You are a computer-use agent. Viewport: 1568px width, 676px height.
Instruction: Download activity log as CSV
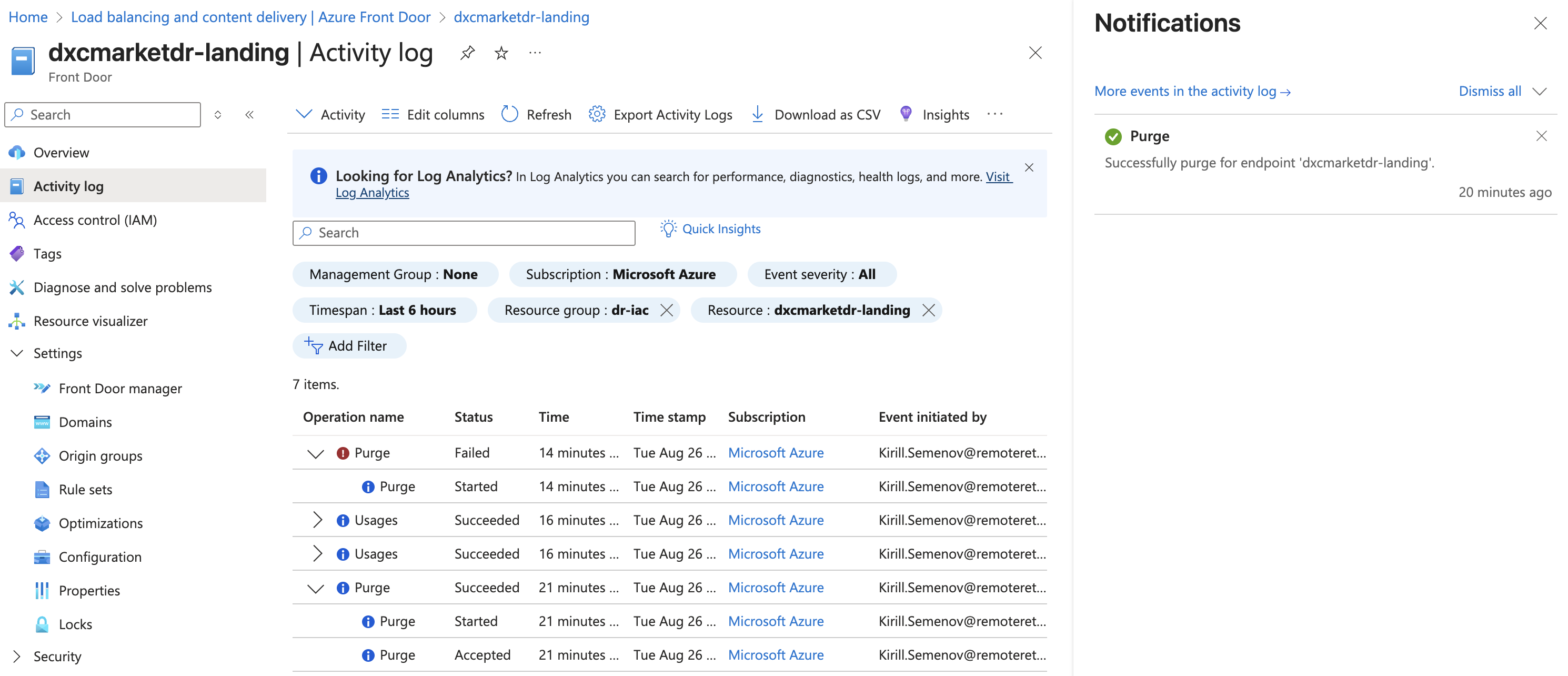pos(816,114)
